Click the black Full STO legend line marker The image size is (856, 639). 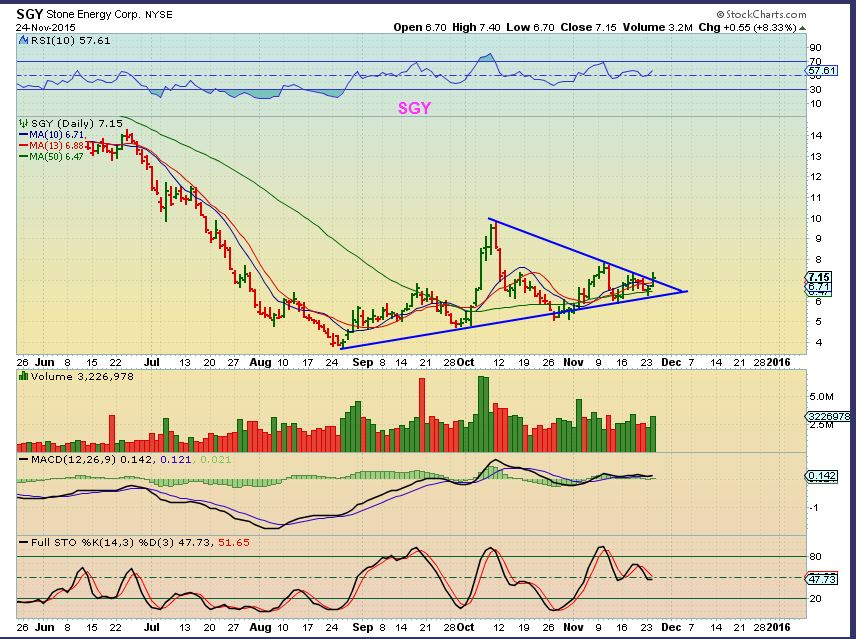[x=23, y=542]
